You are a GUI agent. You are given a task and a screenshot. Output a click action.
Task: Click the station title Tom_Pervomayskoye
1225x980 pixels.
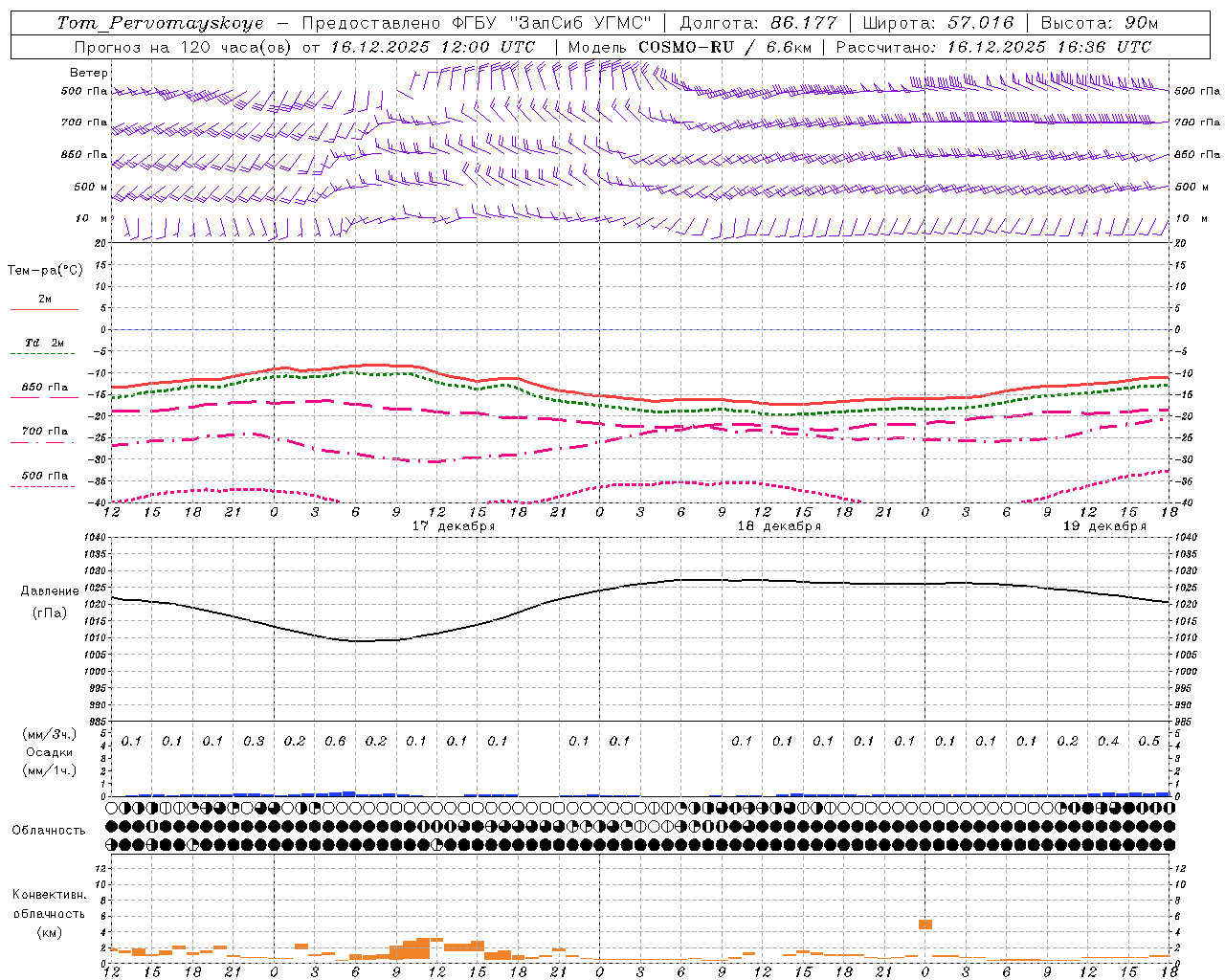(x=160, y=23)
